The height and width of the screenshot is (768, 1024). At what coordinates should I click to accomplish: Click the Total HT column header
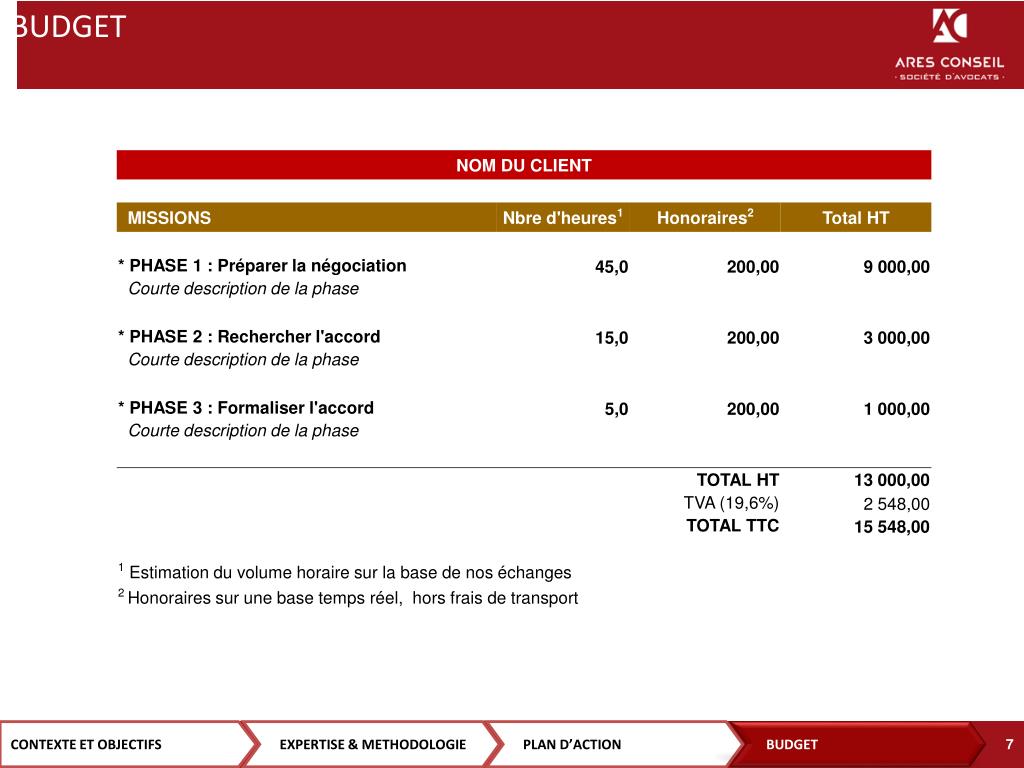coord(856,217)
